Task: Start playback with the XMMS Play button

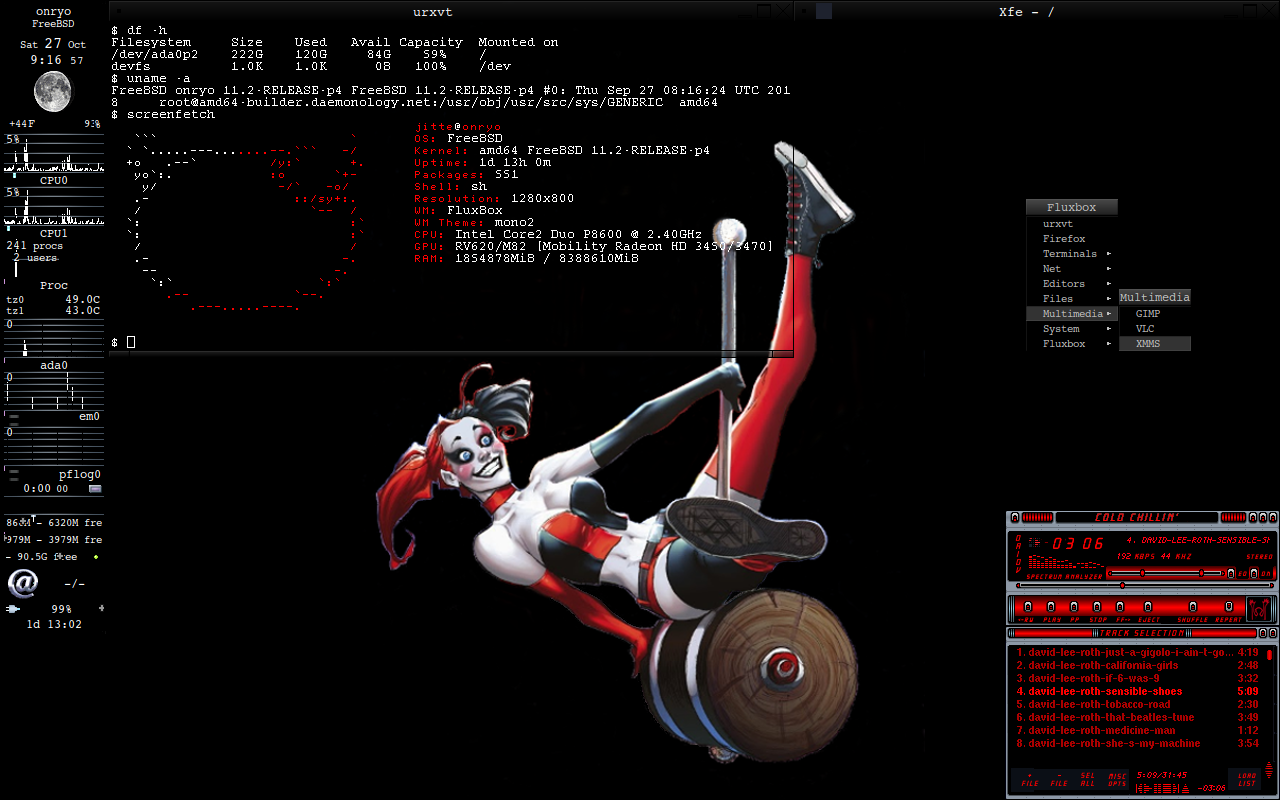Action: coord(1051,607)
